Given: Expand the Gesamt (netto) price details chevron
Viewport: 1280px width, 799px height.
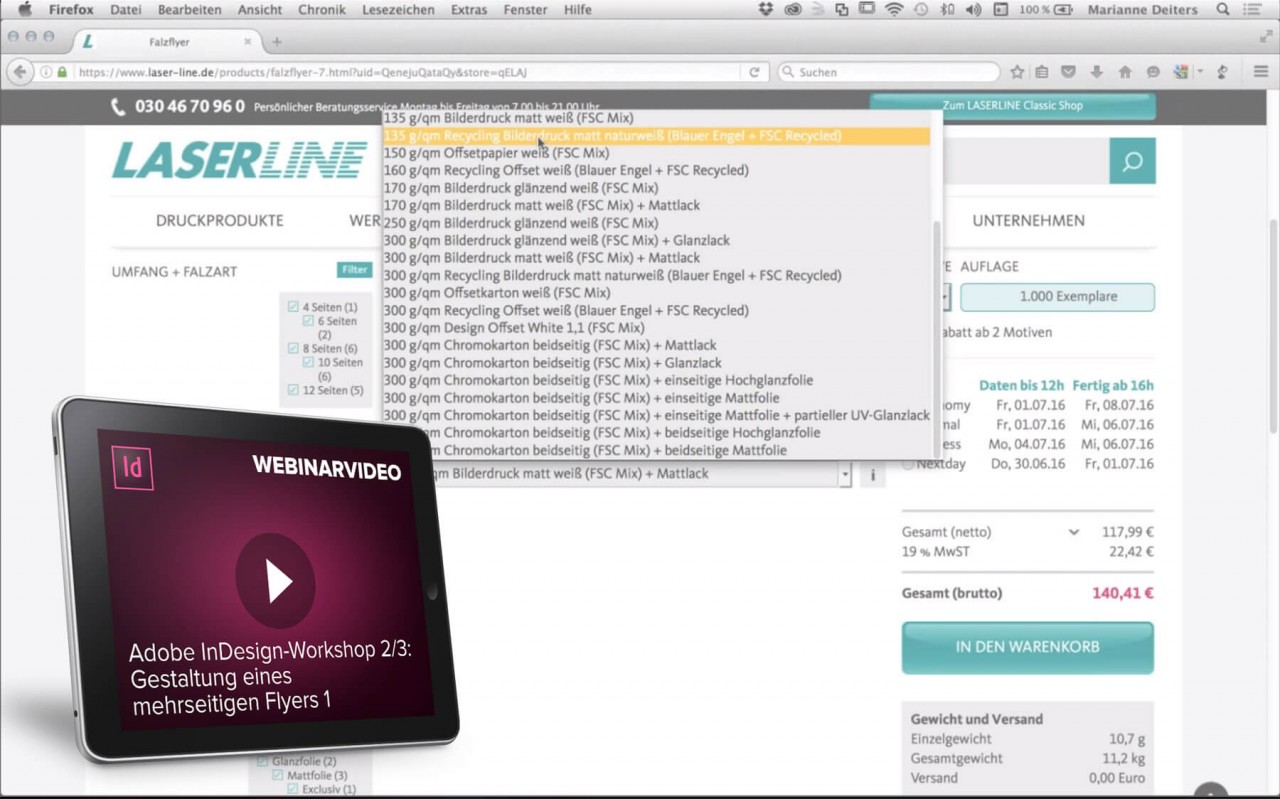Looking at the screenshot, I should point(1074,532).
